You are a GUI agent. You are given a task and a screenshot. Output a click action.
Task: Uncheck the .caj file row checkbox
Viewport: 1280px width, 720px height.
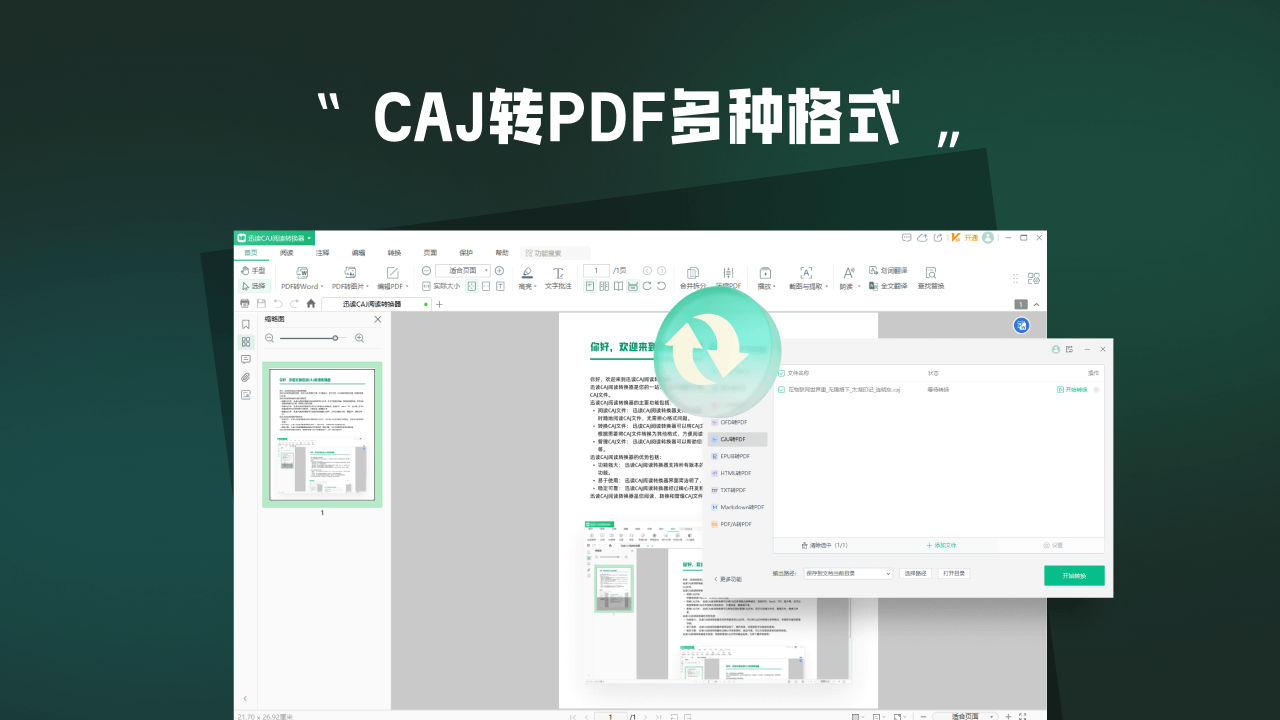click(781, 389)
